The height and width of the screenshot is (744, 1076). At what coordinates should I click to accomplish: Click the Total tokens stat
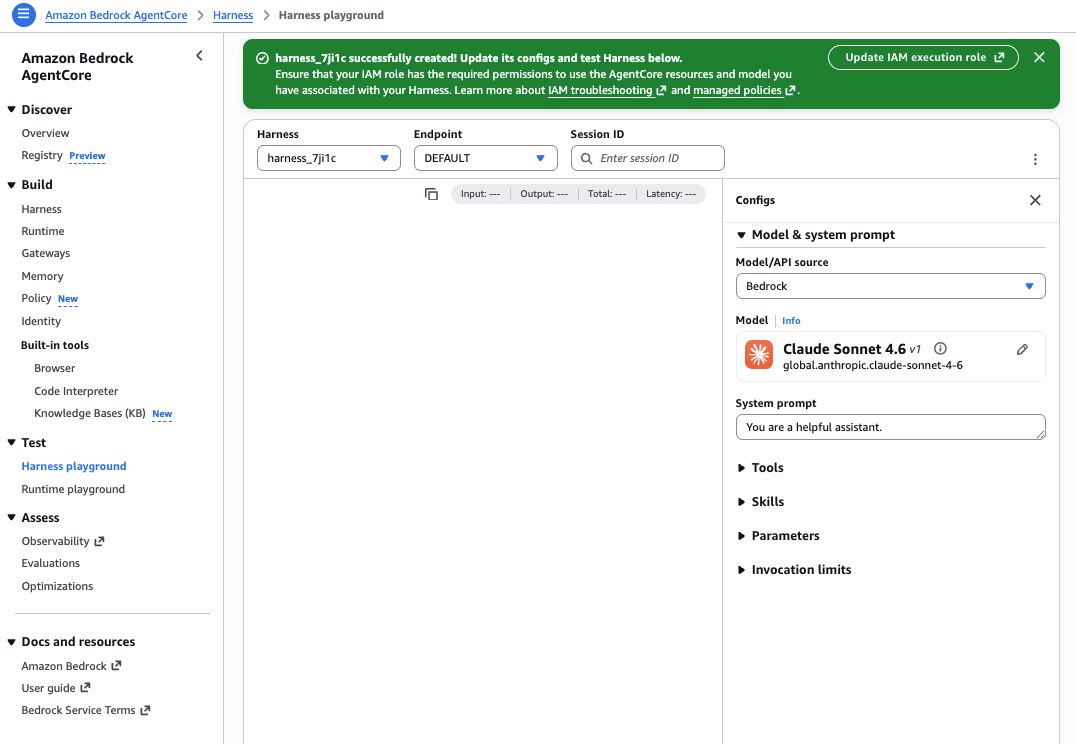click(x=607, y=194)
